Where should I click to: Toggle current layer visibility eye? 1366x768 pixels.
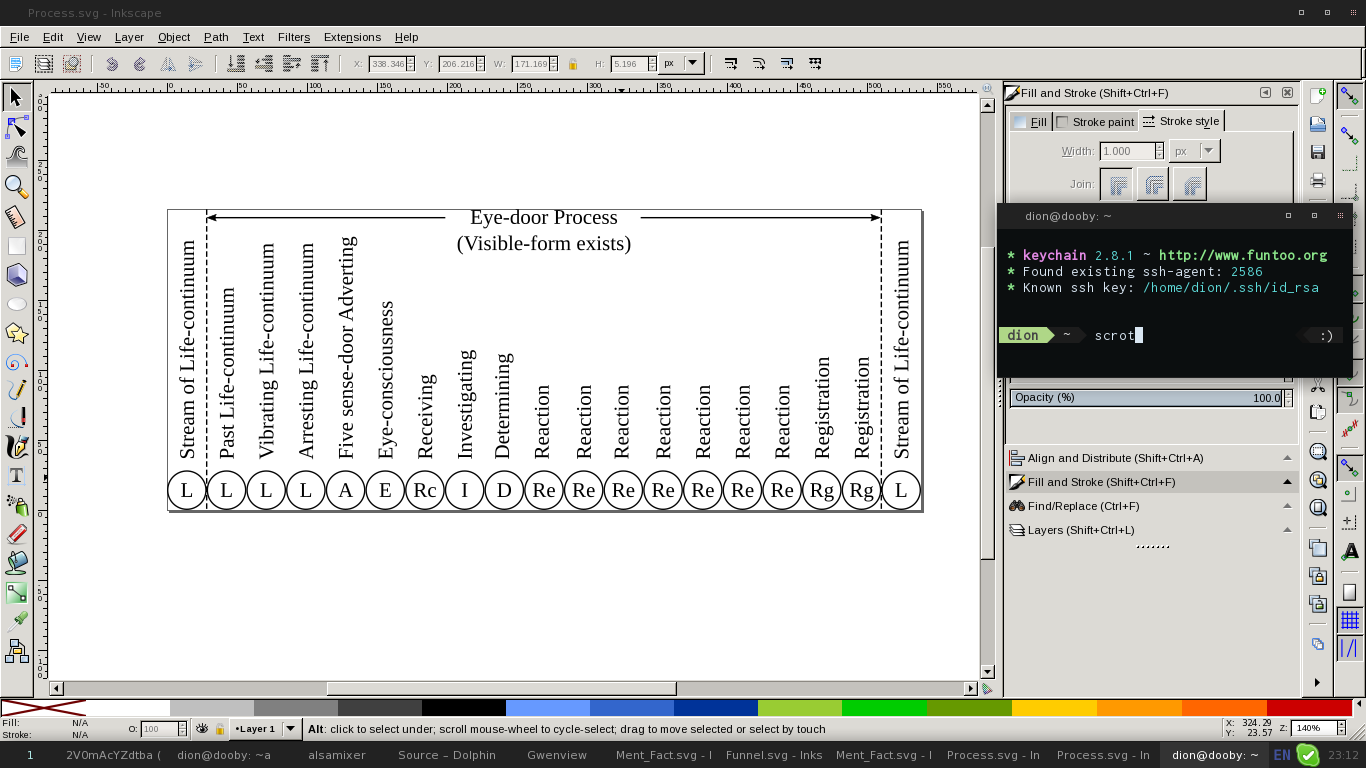pos(202,729)
